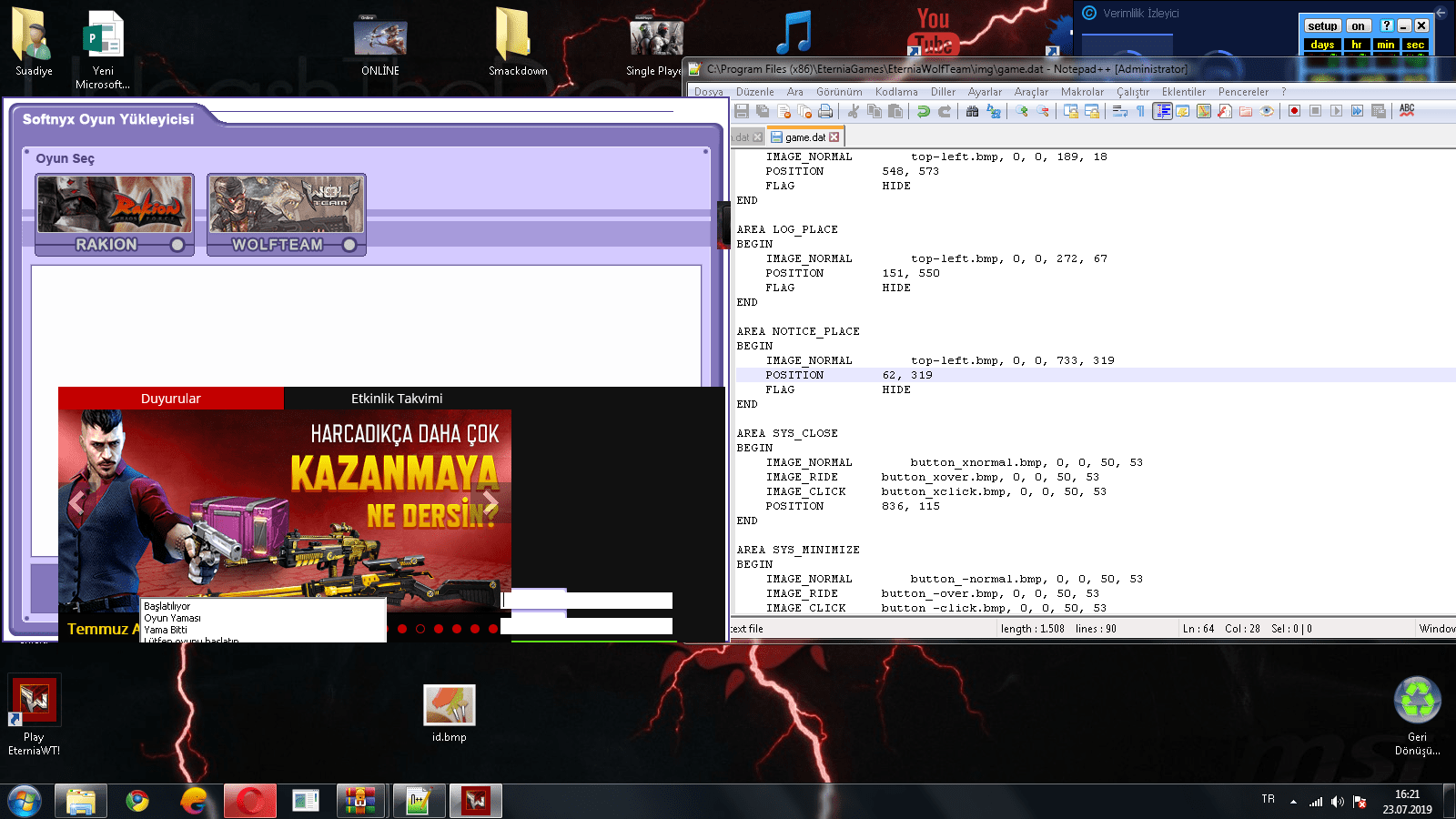Click the TR language indicator
The height and width of the screenshot is (819, 1456).
(x=1268, y=799)
